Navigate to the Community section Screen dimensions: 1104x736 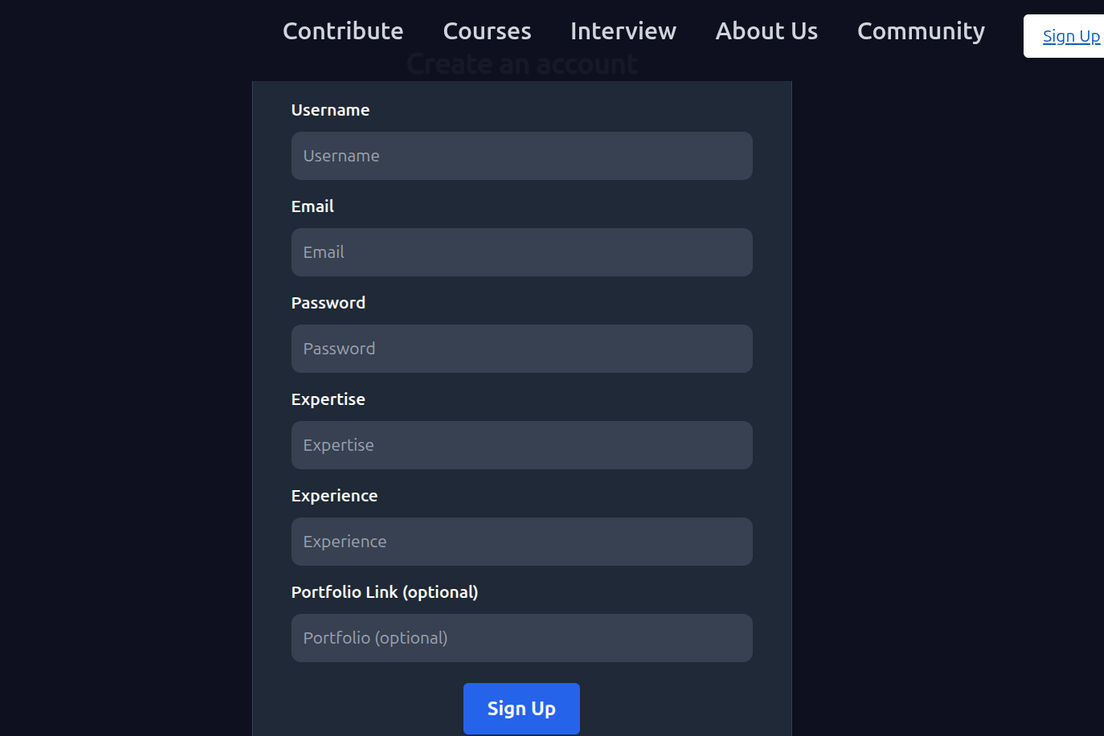point(920,31)
